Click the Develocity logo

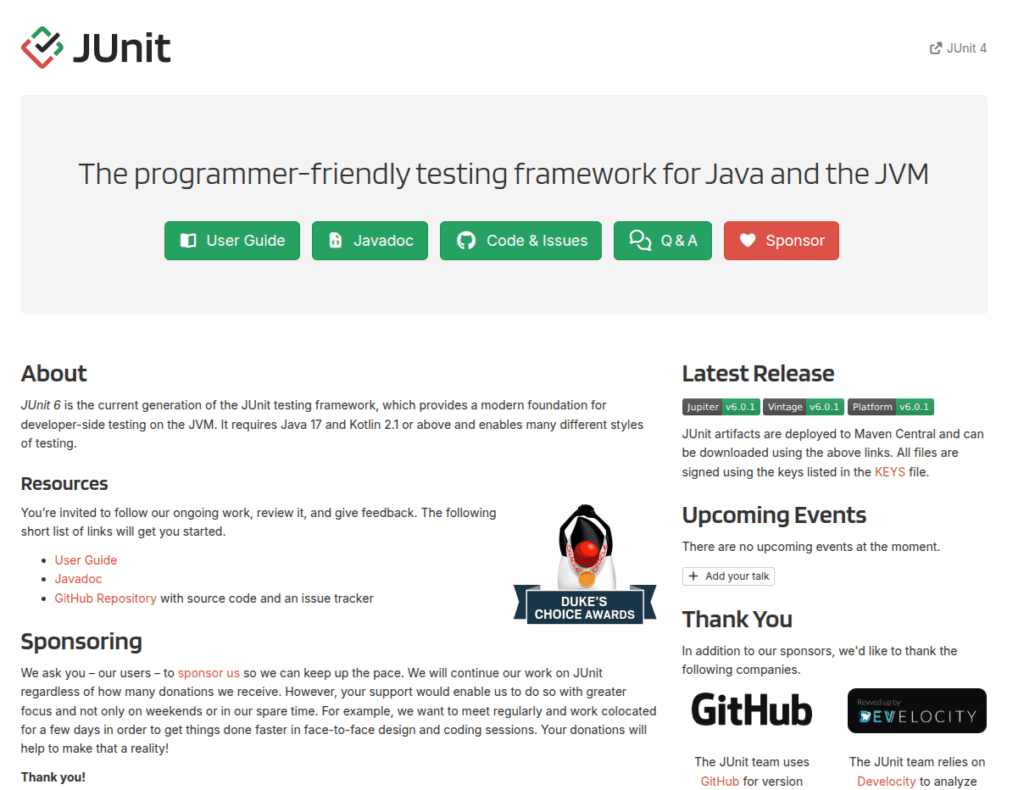(x=916, y=711)
